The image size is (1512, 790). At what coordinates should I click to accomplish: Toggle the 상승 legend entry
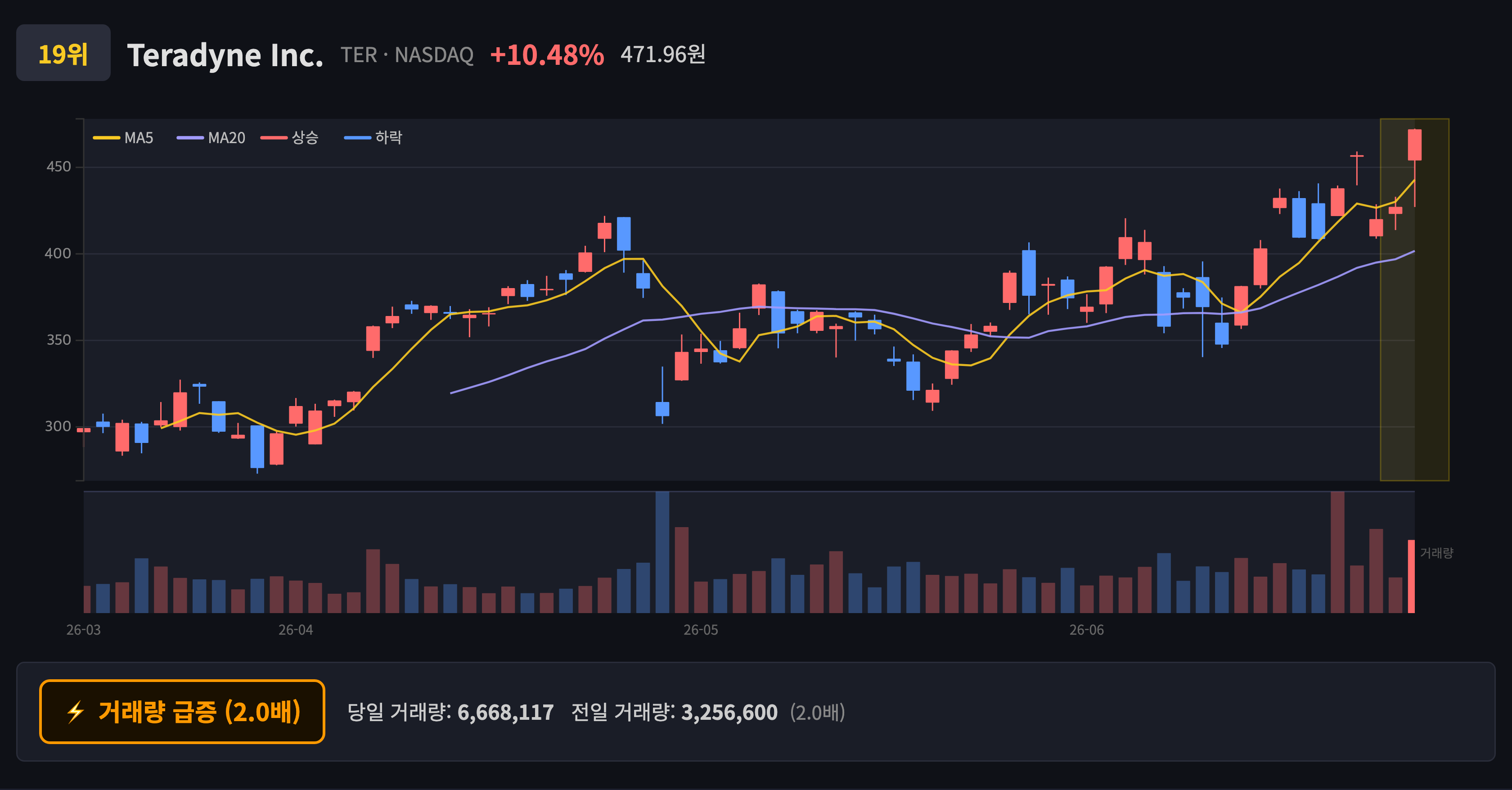[x=290, y=138]
